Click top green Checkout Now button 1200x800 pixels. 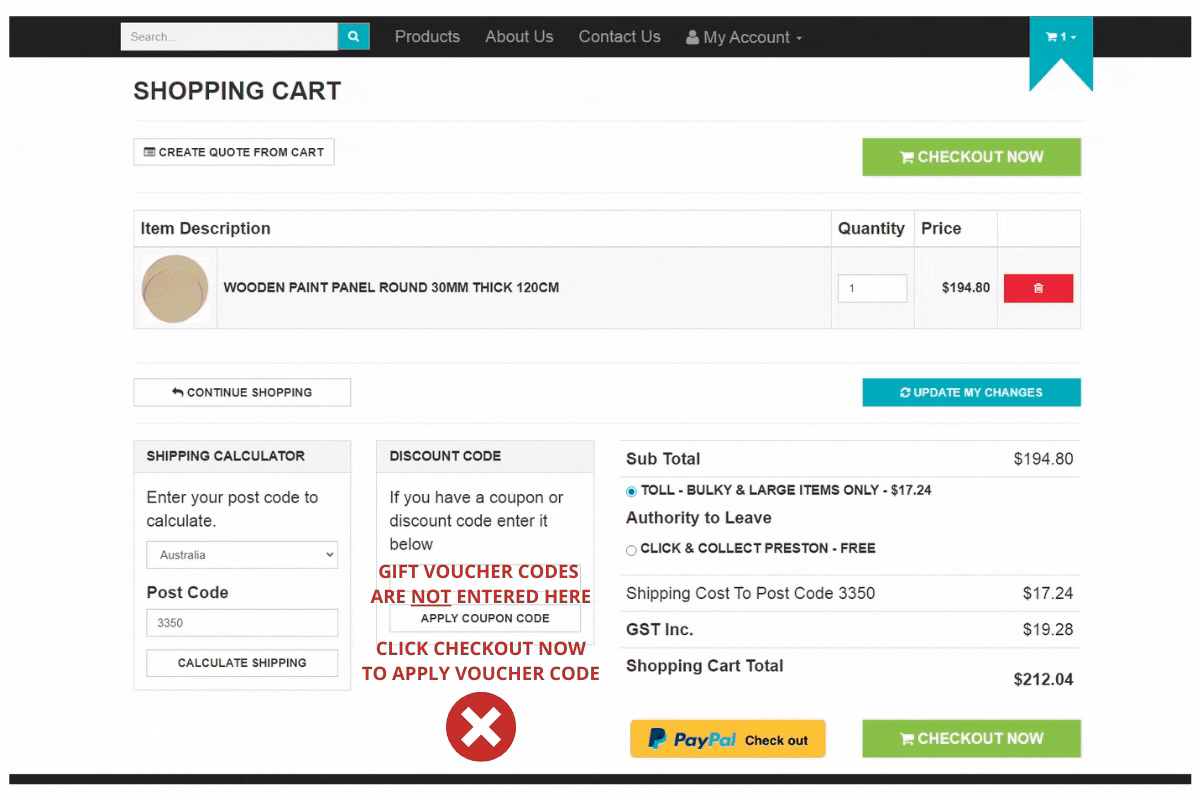971,157
